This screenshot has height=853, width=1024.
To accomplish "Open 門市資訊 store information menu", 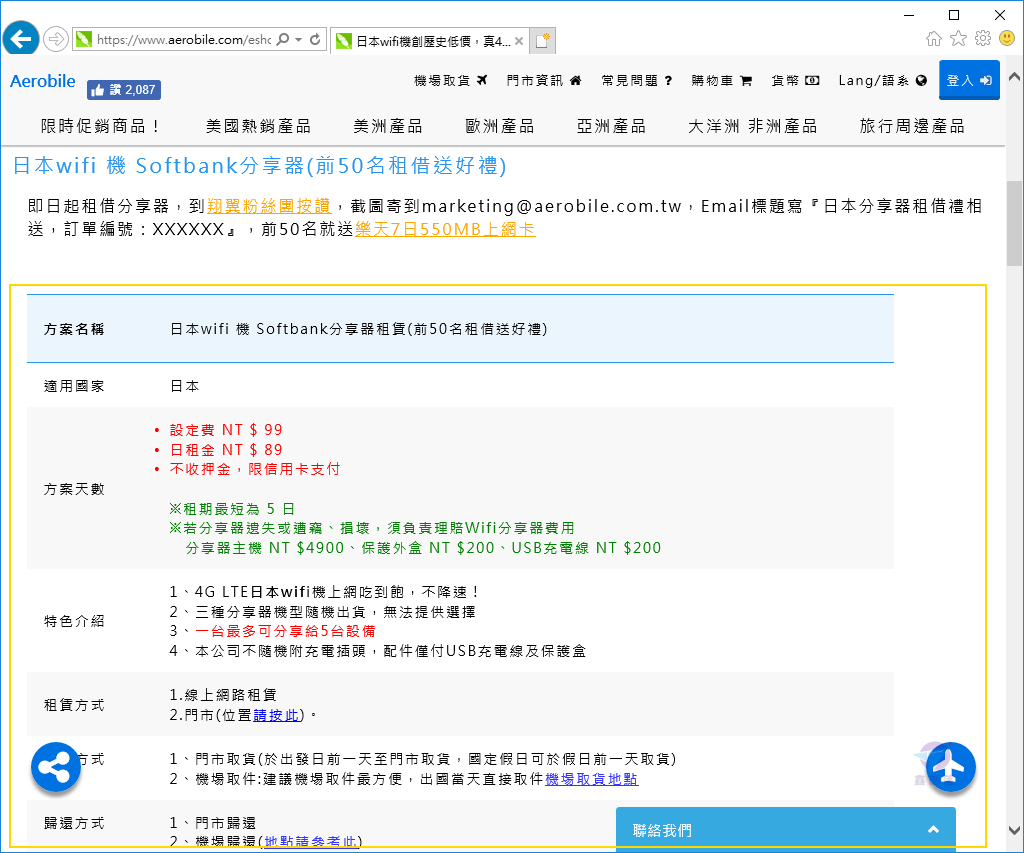I will (x=544, y=80).
